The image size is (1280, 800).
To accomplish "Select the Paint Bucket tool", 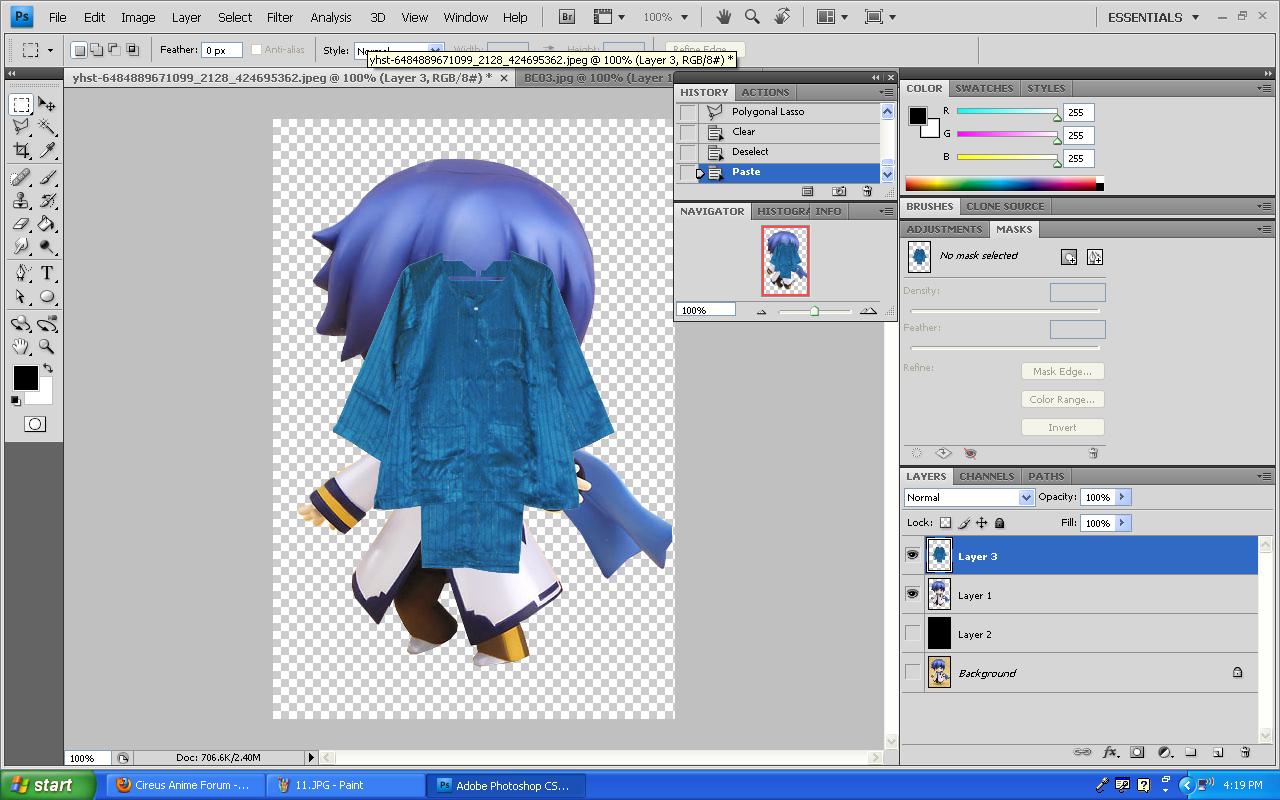I will click(x=47, y=224).
